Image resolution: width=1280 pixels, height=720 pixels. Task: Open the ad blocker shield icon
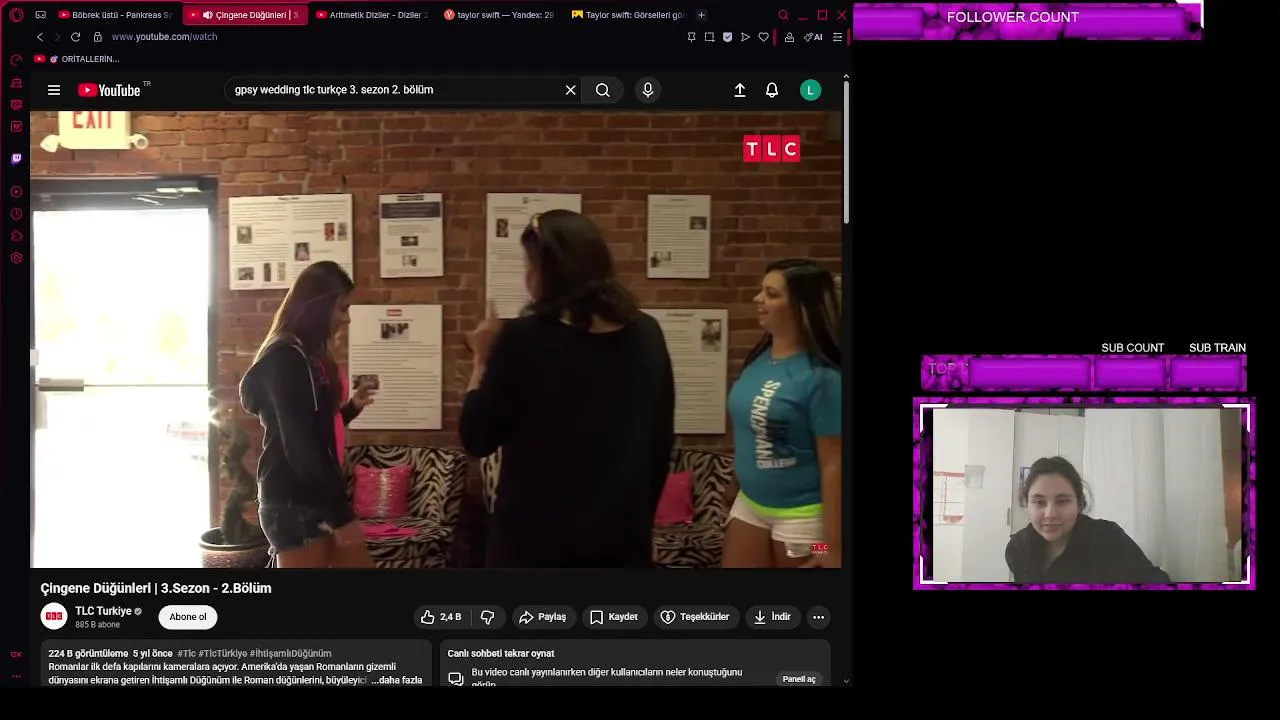(727, 37)
